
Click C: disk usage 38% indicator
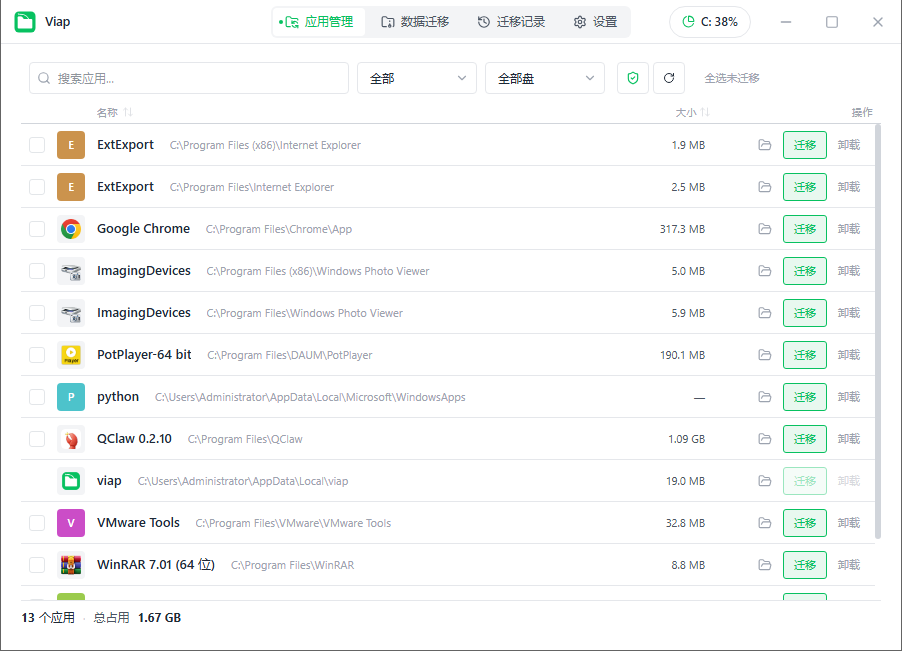(x=710, y=22)
